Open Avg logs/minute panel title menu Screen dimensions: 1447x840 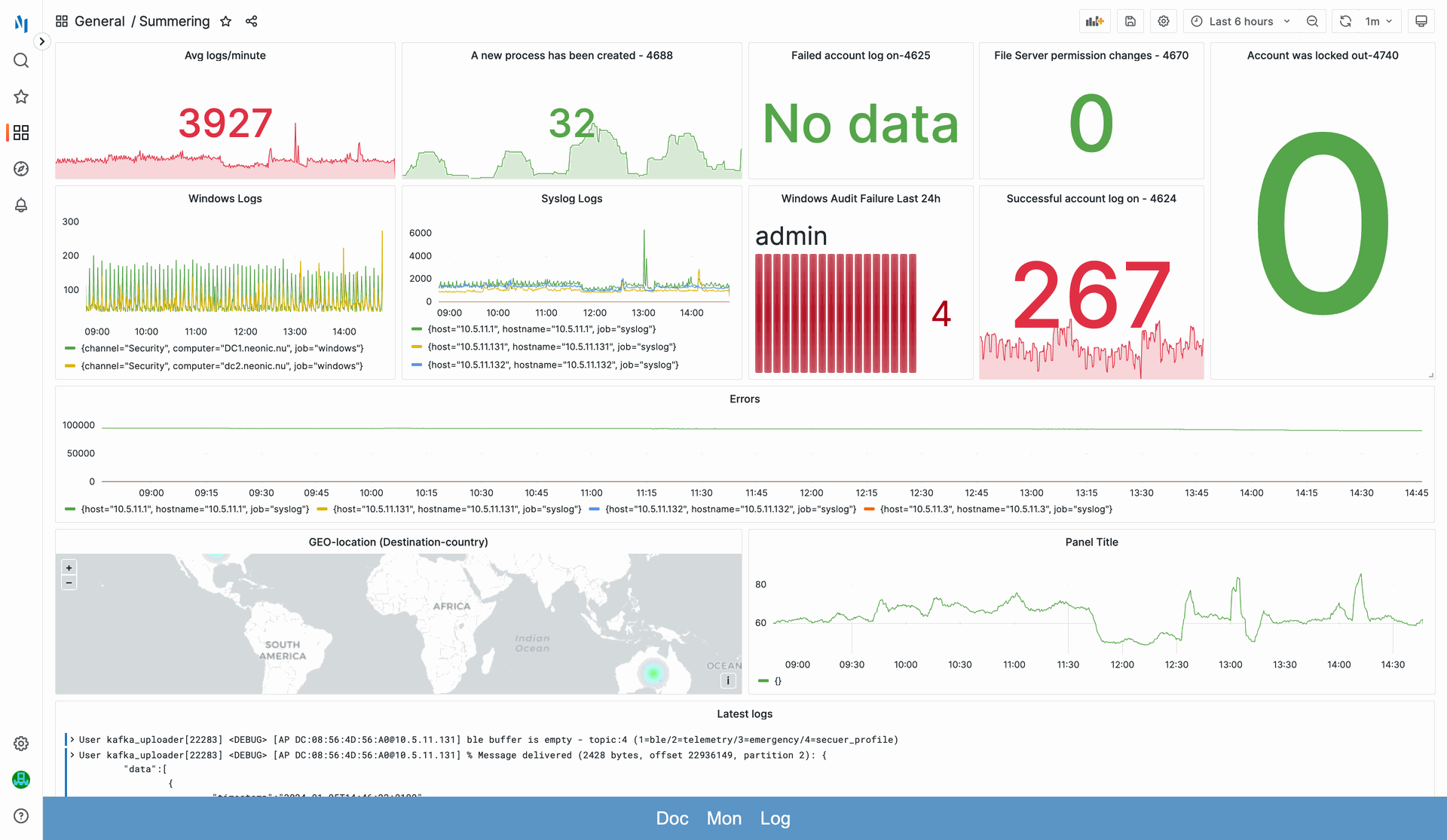point(225,56)
